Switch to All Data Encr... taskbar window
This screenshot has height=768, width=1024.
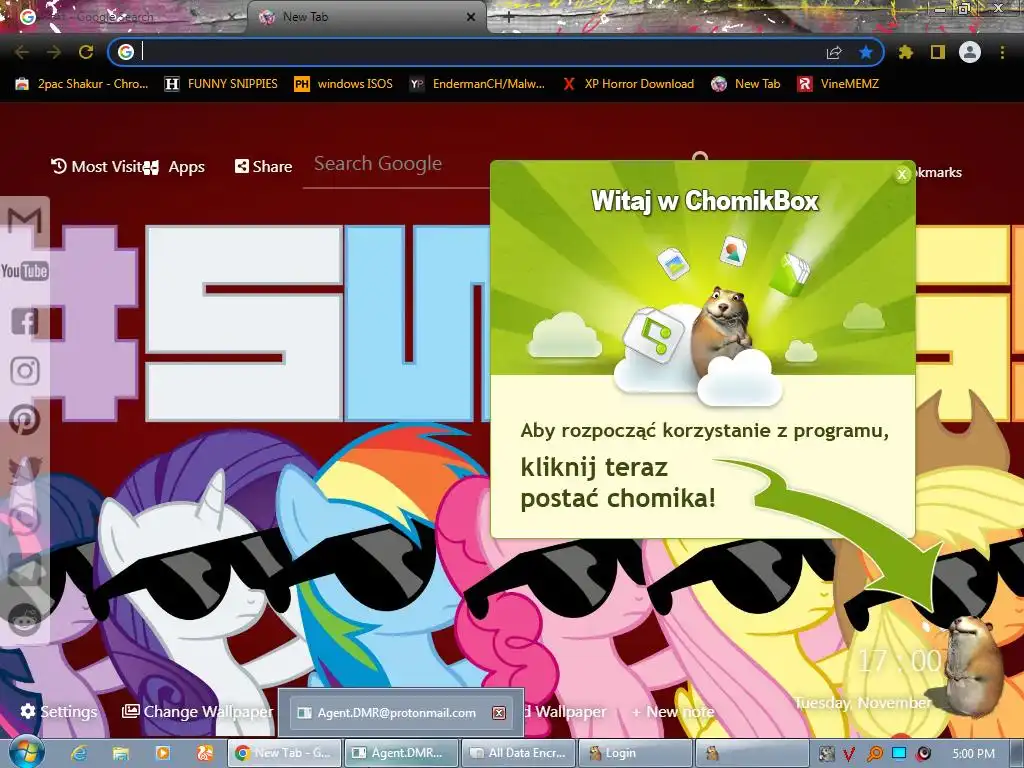[x=518, y=753]
